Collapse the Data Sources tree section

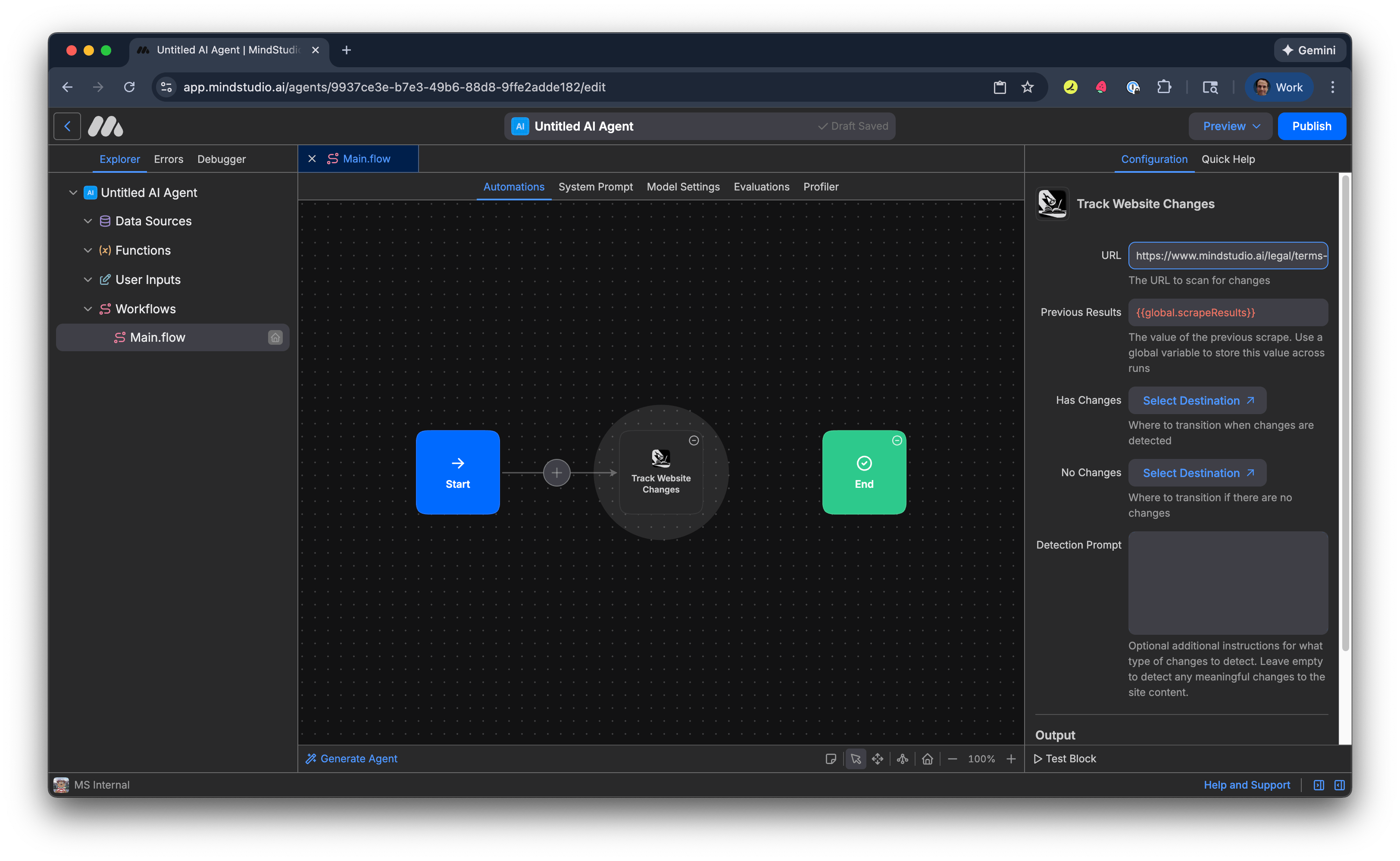[87, 221]
